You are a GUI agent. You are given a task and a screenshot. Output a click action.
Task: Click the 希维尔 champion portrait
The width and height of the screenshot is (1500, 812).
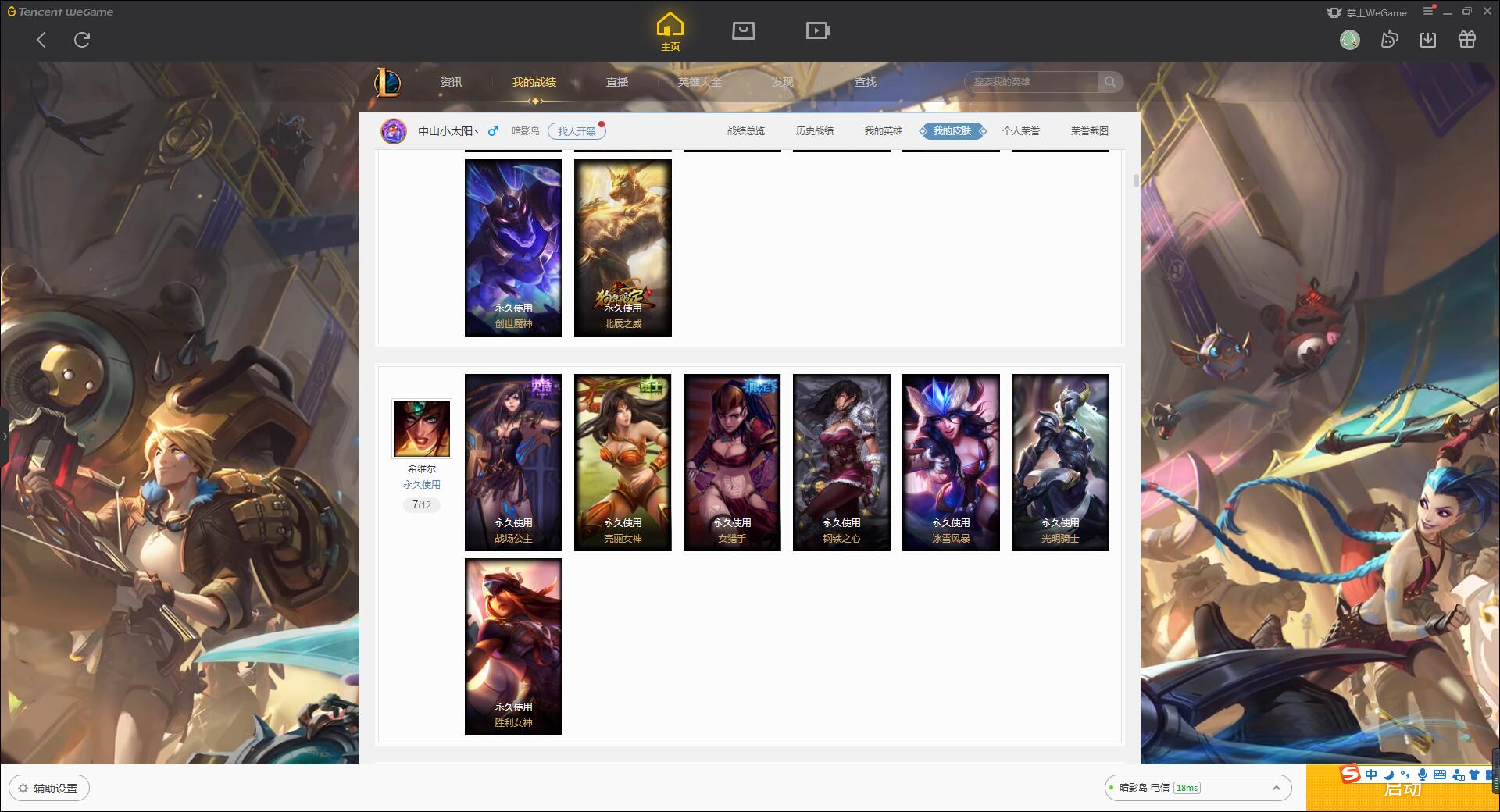[422, 429]
